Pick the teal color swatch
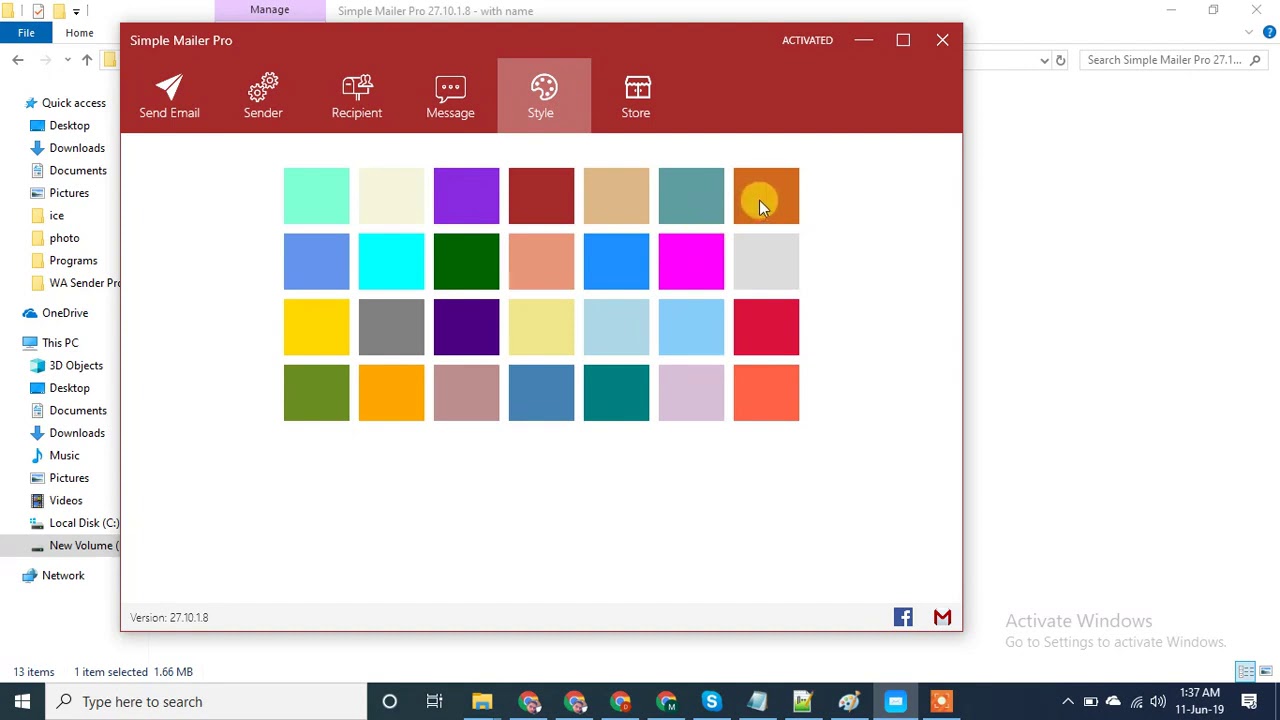 tap(616, 392)
